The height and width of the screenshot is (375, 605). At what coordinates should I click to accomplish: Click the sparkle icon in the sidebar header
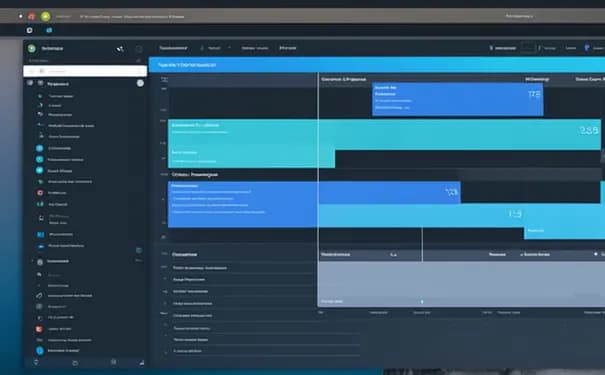tap(120, 49)
